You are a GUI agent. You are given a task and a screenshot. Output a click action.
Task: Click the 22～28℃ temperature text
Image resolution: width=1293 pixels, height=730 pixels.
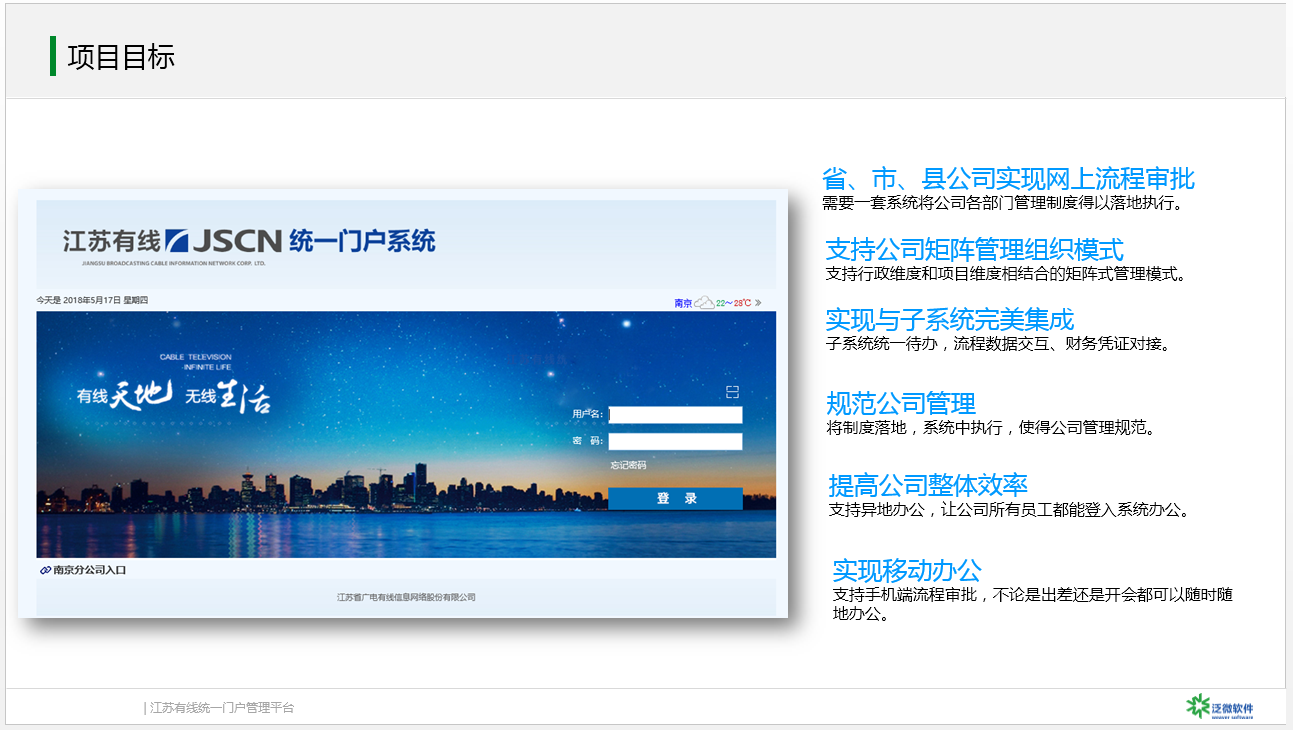point(733,303)
